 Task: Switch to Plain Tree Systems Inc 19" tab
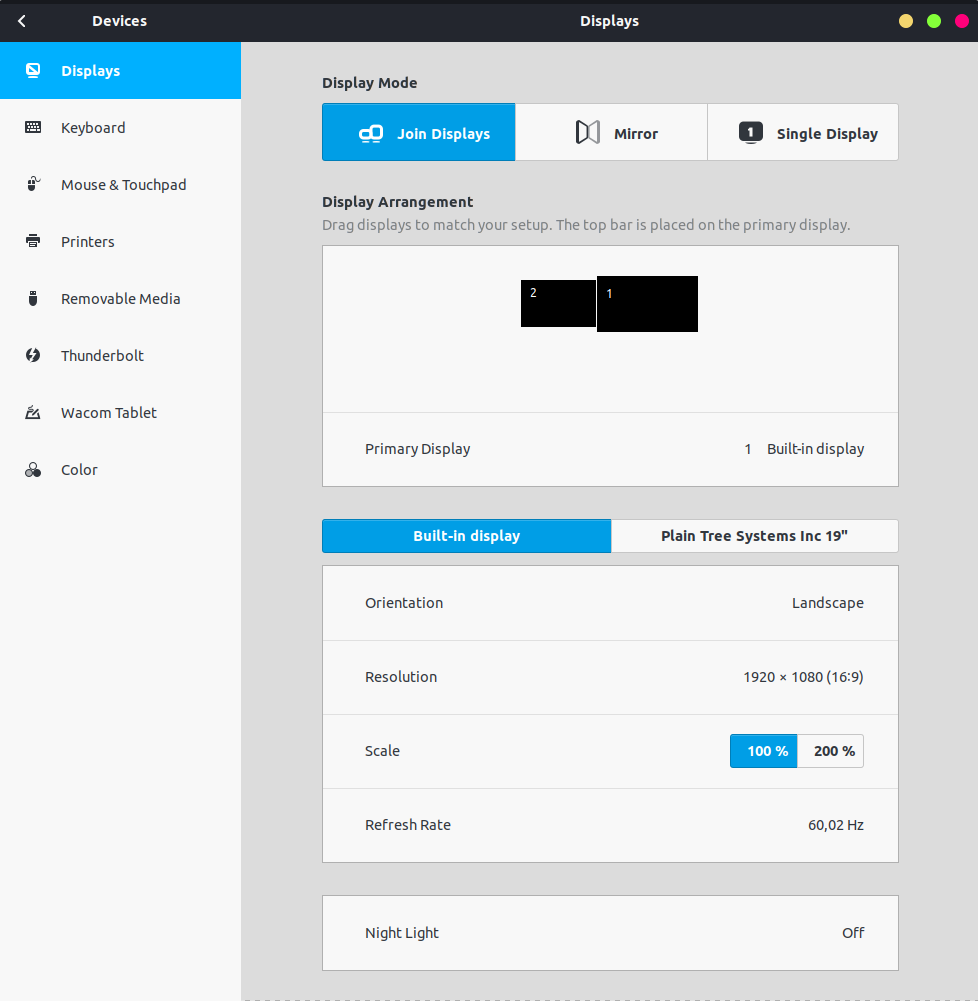[x=755, y=536]
